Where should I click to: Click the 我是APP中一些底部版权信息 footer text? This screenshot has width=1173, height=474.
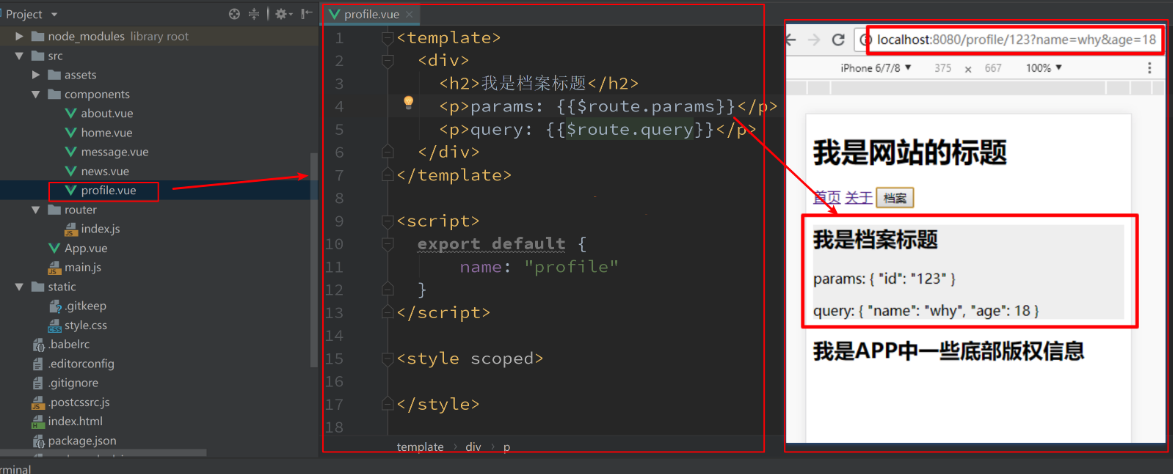tap(949, 351)
